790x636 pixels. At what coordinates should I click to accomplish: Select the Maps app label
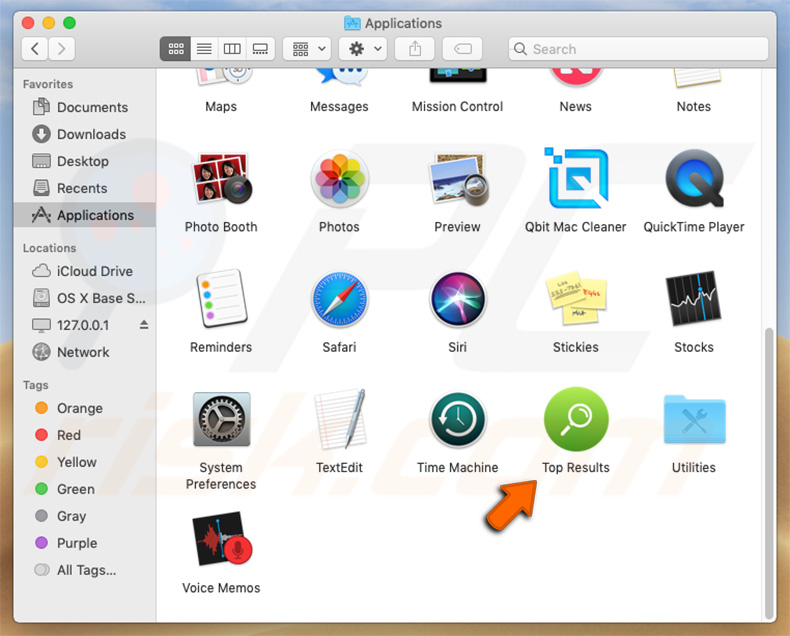pos(221,107)
